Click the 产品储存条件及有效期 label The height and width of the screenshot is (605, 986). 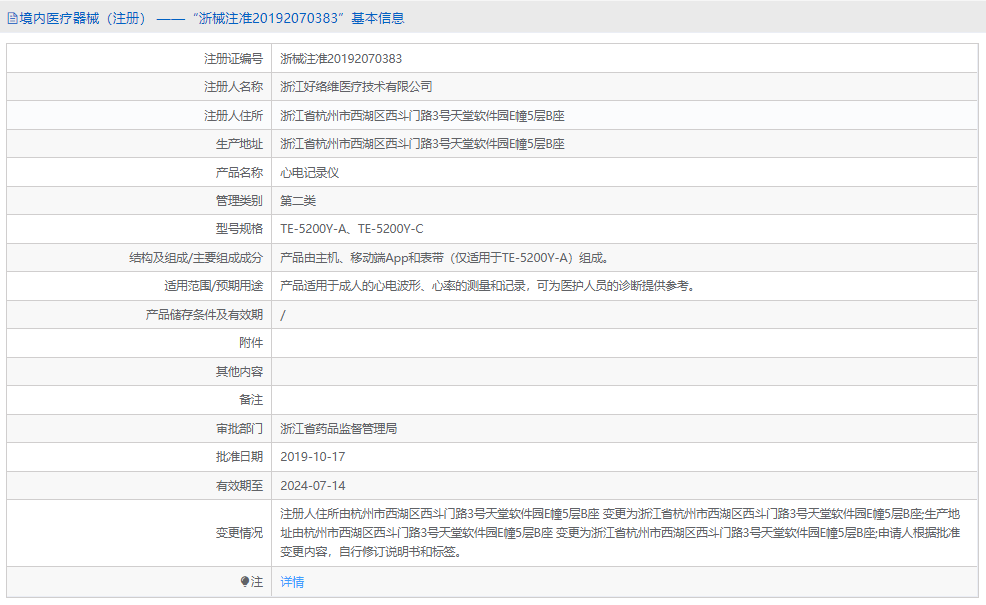click(x=204, y=314)
